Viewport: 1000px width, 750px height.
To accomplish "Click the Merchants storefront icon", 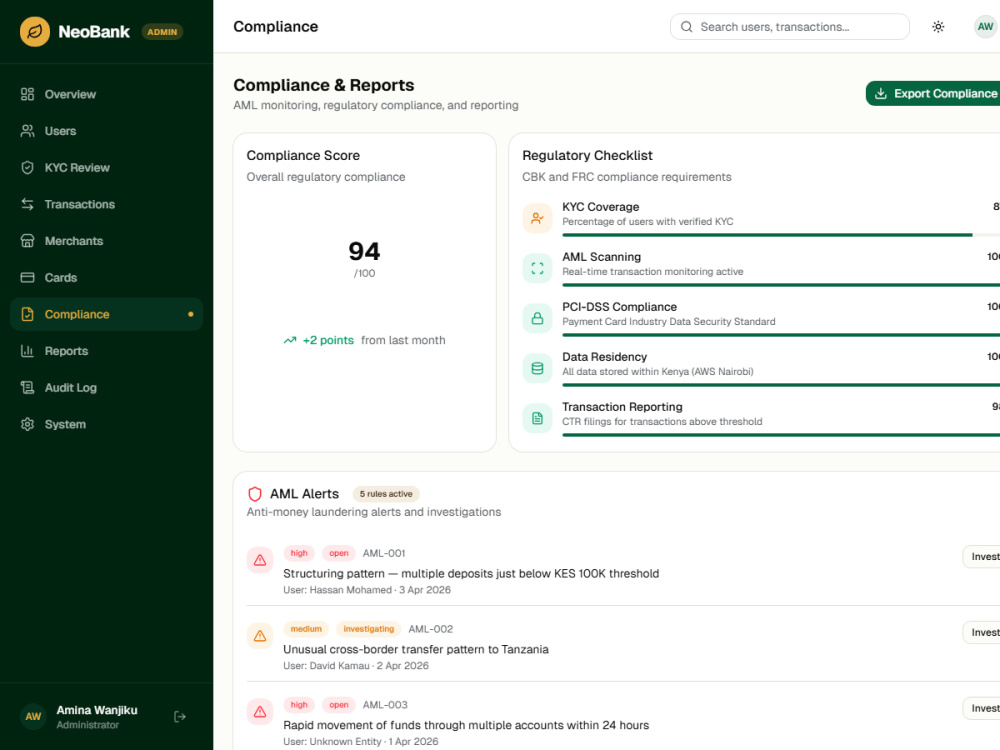I will 27,241.
